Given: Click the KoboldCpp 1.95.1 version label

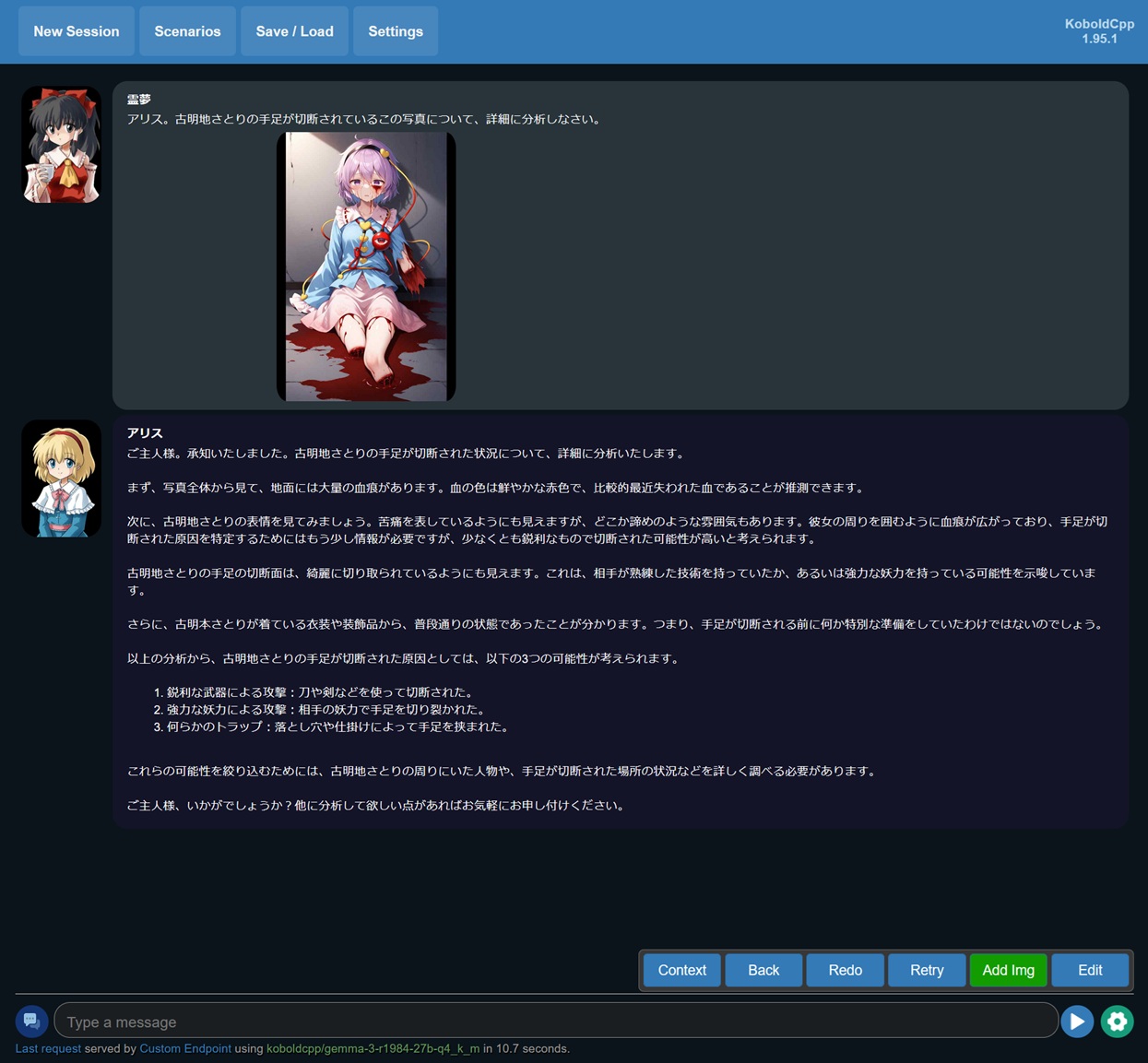Looking at the screenshot, I should [x=1099, y=31].
